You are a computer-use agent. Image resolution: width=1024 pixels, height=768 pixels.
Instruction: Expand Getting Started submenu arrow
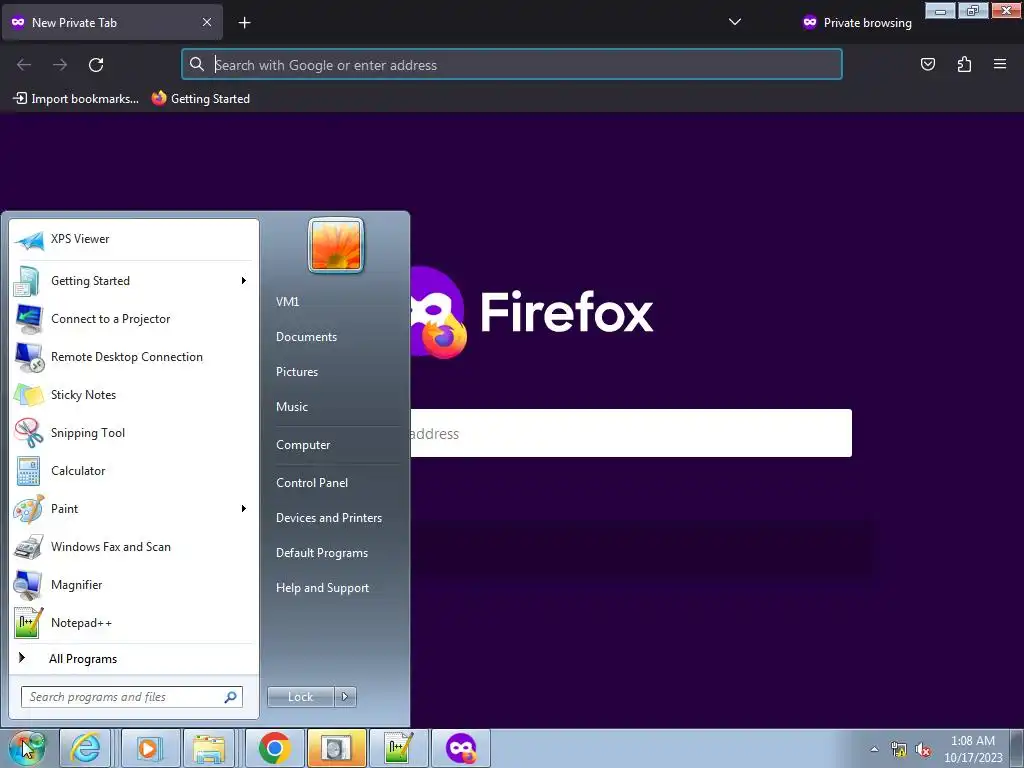[x=244, y=281]
